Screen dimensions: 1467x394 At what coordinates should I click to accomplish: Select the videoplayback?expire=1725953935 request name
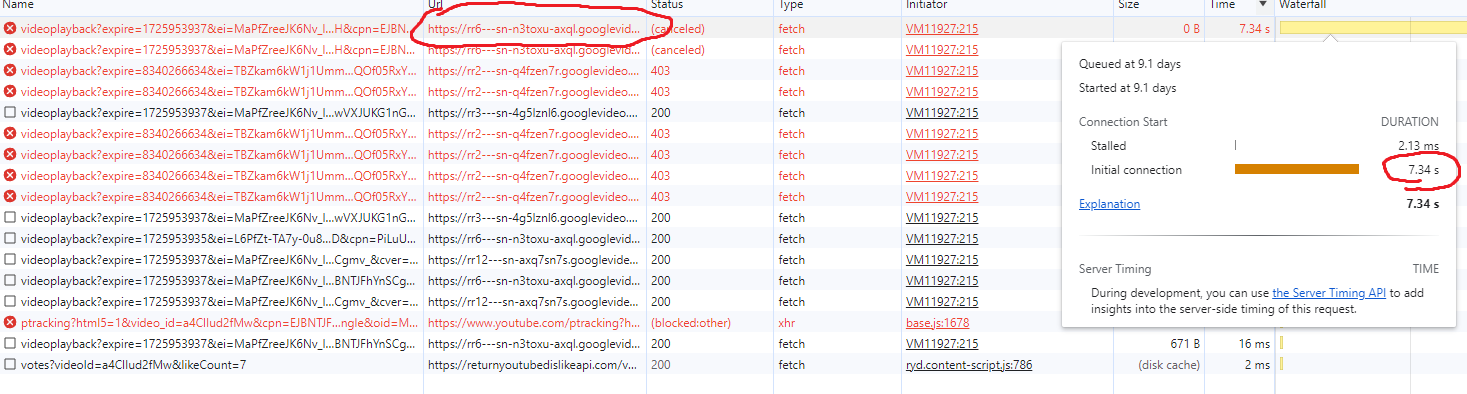point(219,239)
